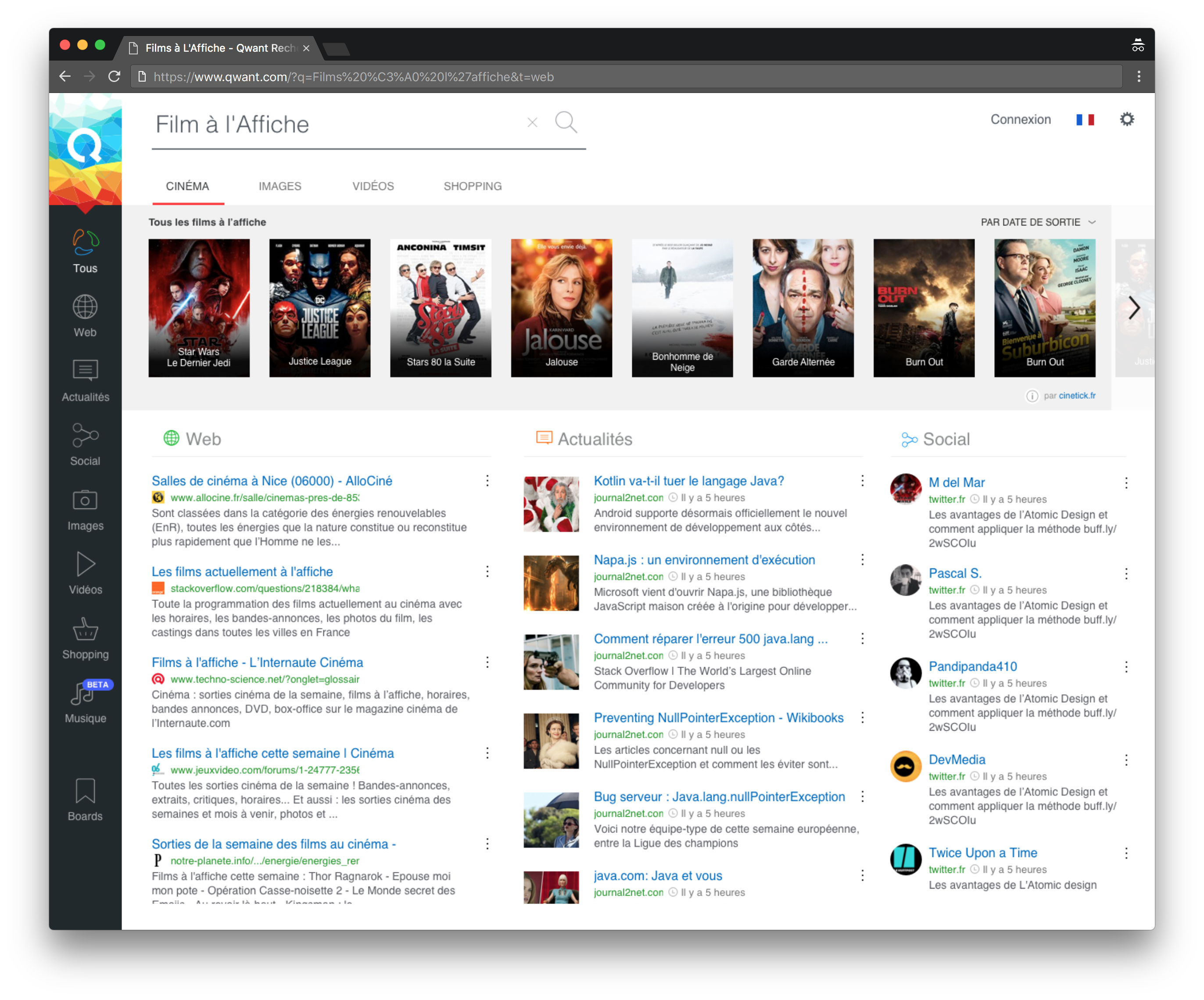Open the Garde Alternée poster
Viewport: 1204px width, 1000px height.
[803, 308]
